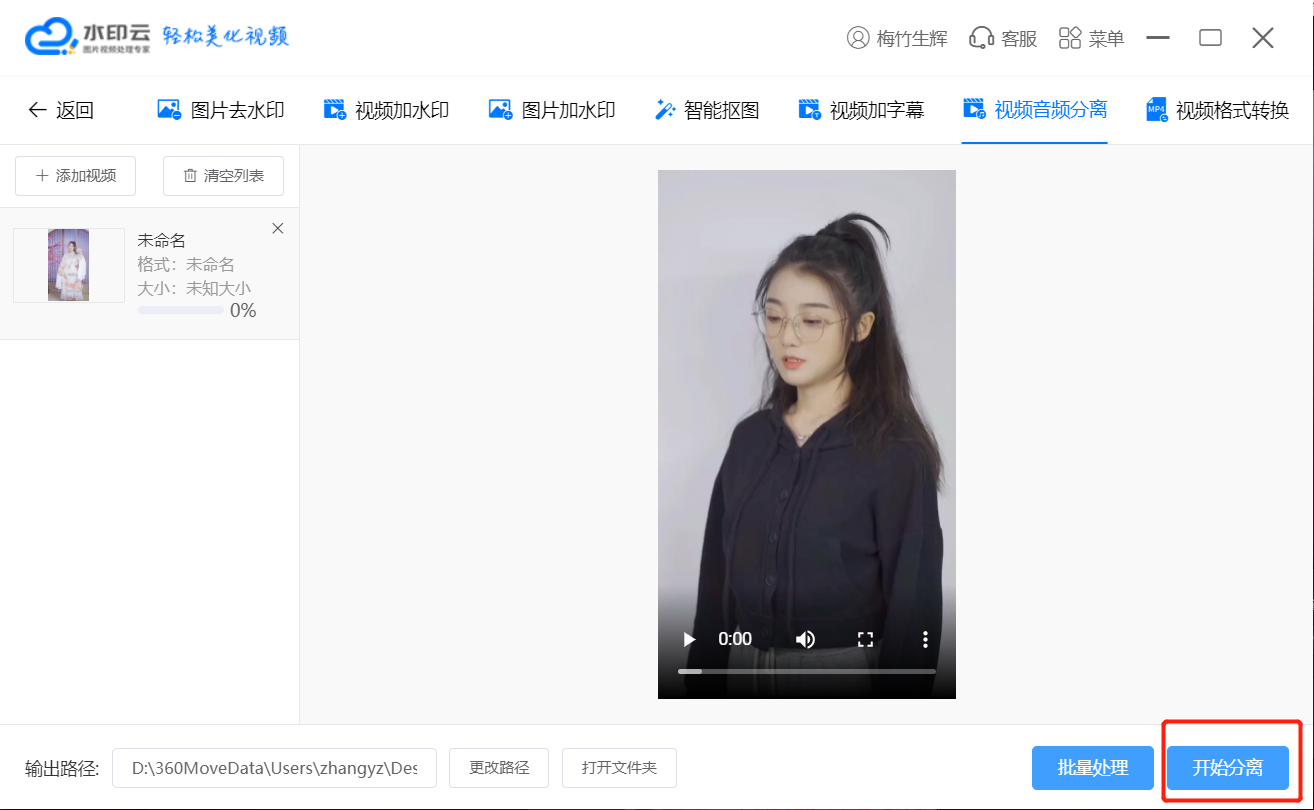Switch to 图片去水印 tab
Screen dimensions: 1314x810
221,110
